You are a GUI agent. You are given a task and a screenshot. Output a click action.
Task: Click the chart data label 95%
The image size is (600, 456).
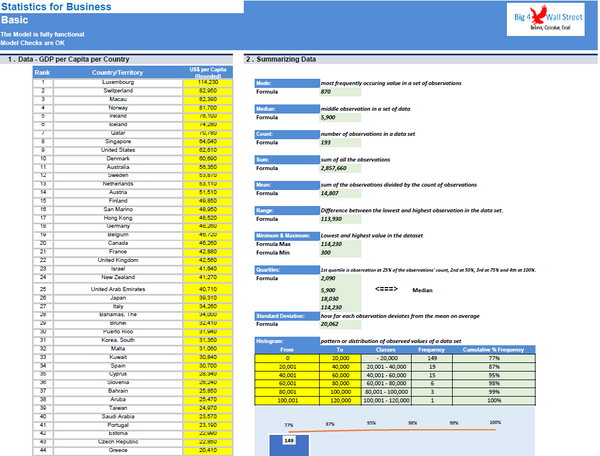pos(371,423)
